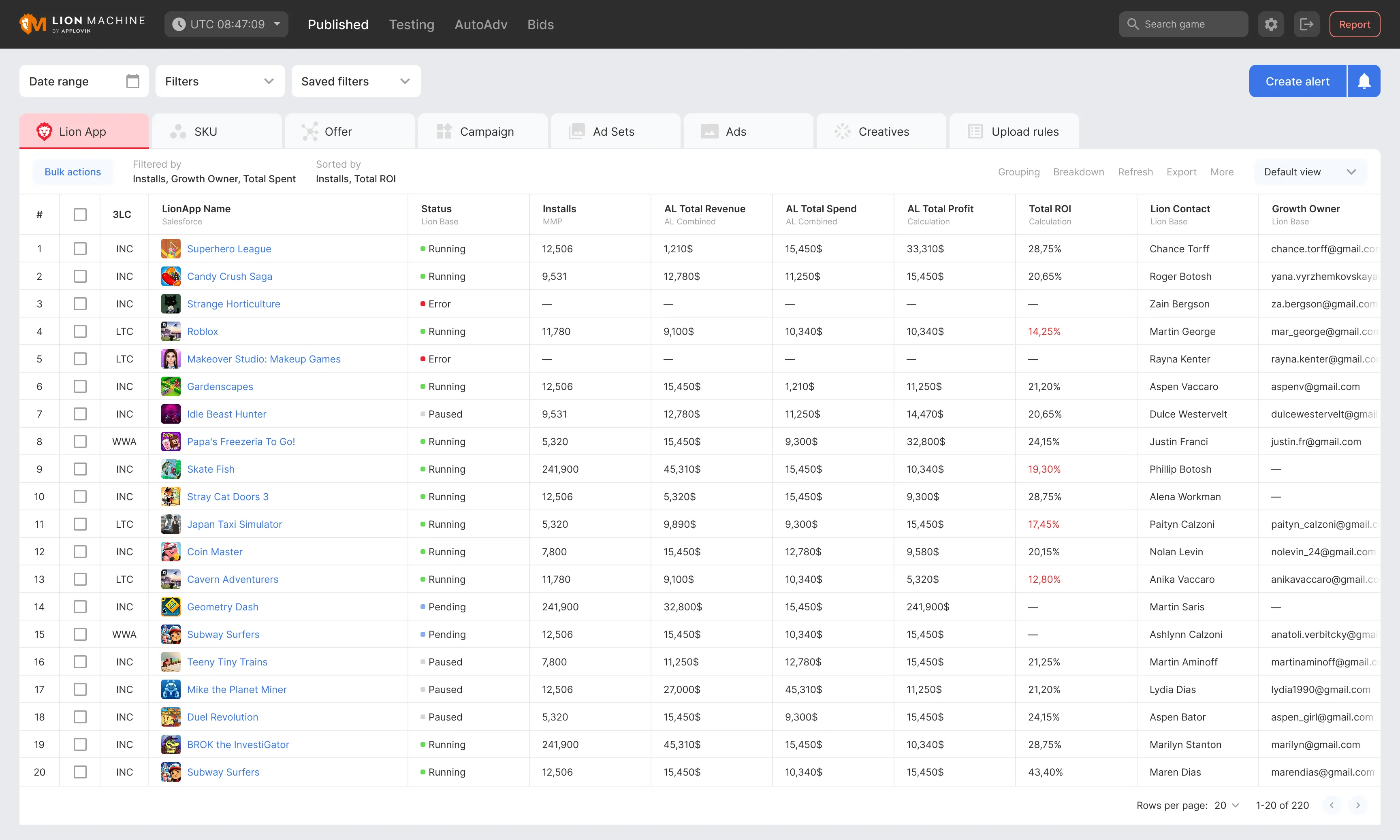Image resolution: width=1400 pixels, height=840 pixels.
Task: Click the Mike the Planet Miner icon
Action: pyautogui.click(x=171, y=689)
